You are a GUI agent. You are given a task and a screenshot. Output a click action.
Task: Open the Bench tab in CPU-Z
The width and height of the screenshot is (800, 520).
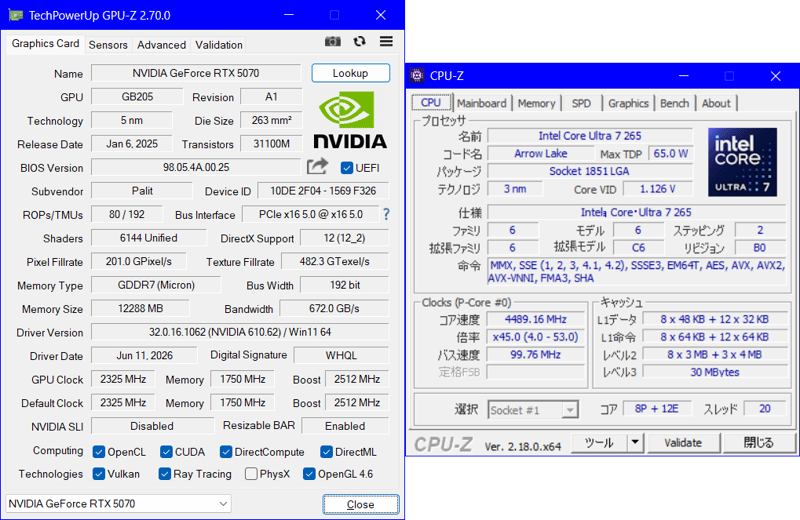674,103
